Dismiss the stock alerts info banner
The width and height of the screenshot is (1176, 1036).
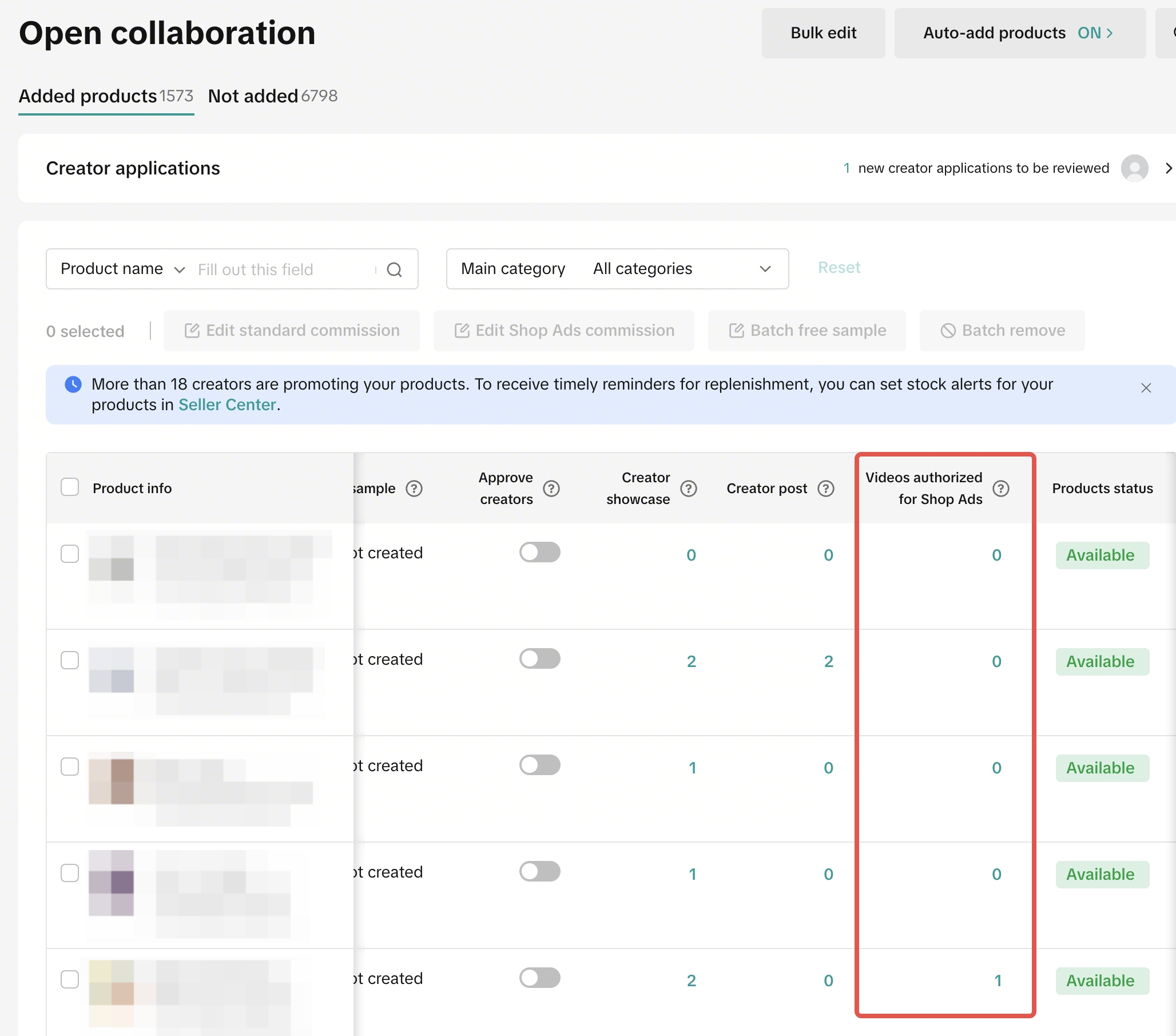coord(1146,388)
